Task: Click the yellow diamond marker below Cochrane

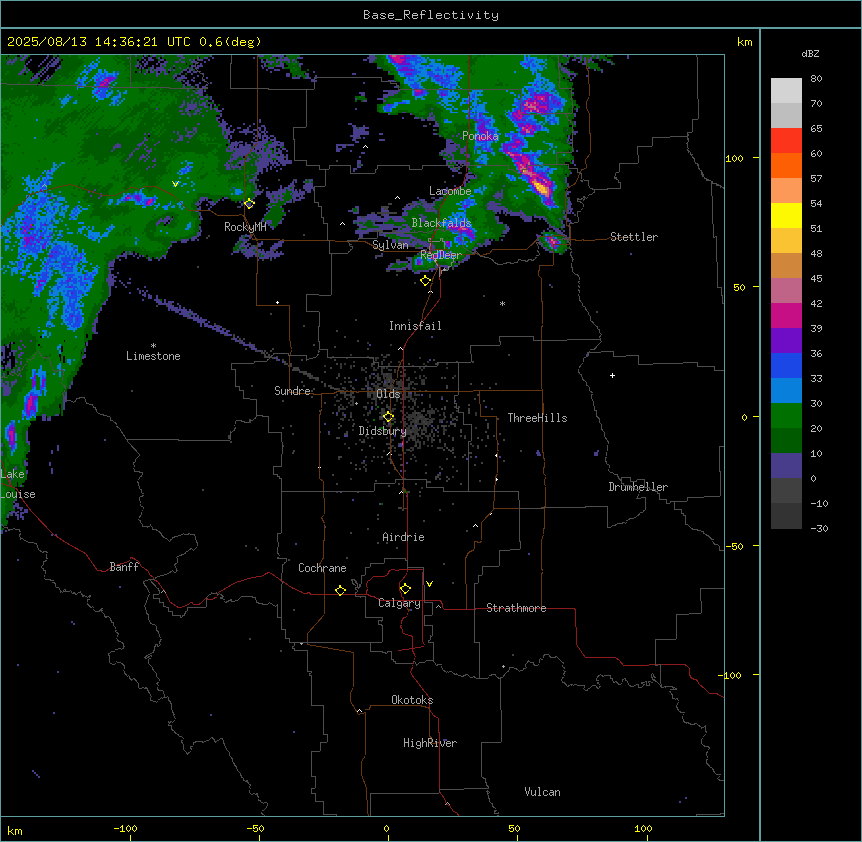Action: (x=340, y=590)
